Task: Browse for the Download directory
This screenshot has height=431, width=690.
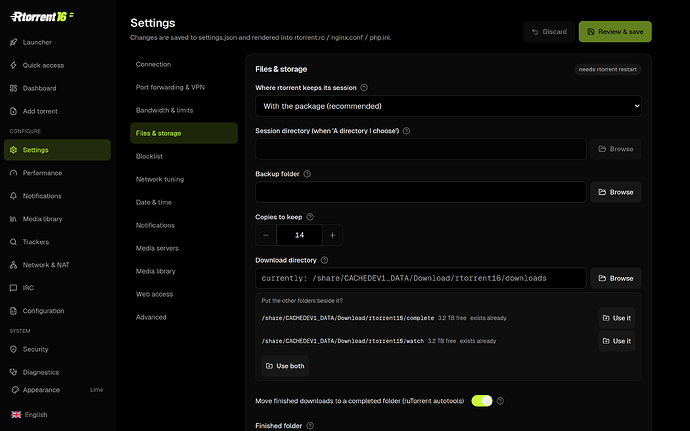Action: (x=616, y=278)
